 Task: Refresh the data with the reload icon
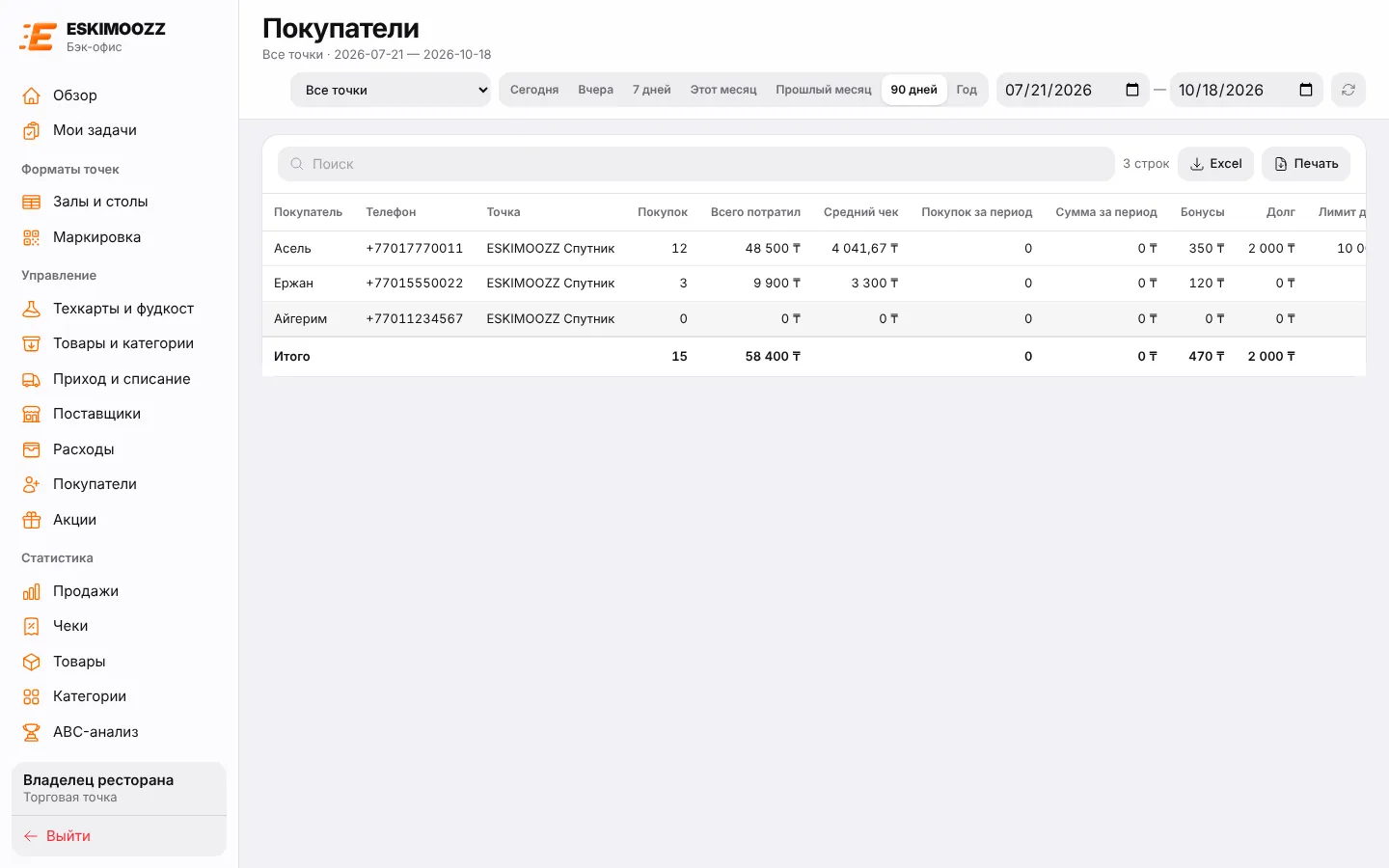click(1348, 90)
